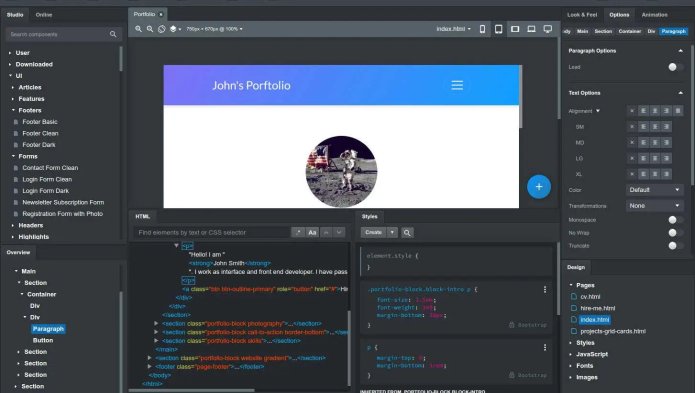The width and height of the screenshot is (695, 393).
Task: Open projects-grid-cards.html in Pages list
Action: tap(613, 331)
